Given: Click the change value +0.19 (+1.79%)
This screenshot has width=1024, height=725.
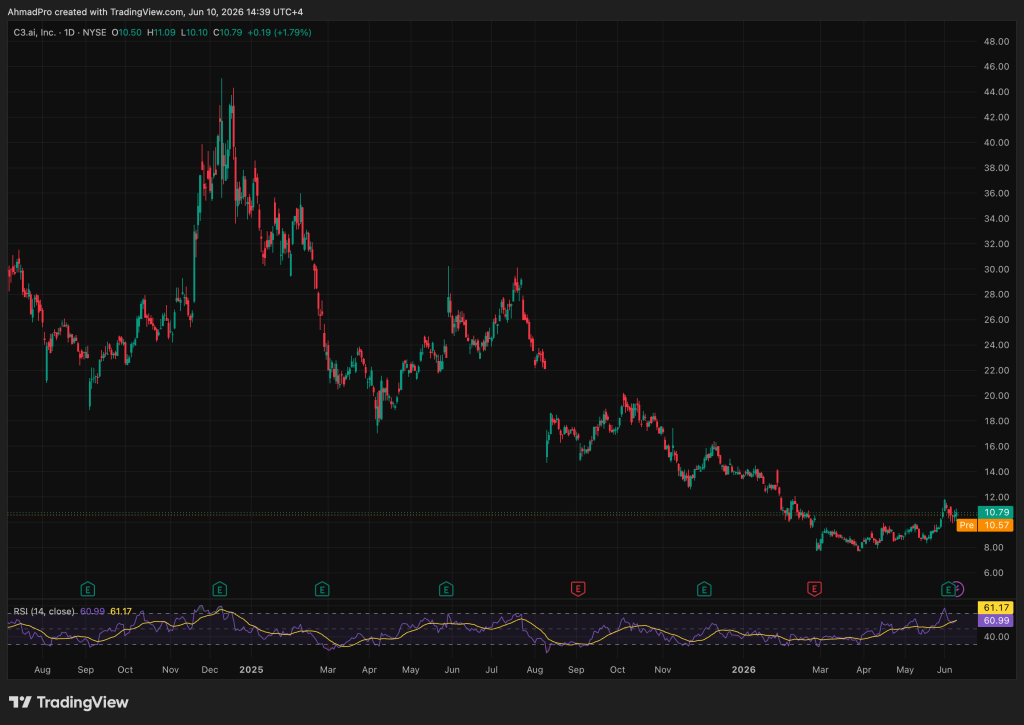Looking at the screenshot, I should (280, 32).
